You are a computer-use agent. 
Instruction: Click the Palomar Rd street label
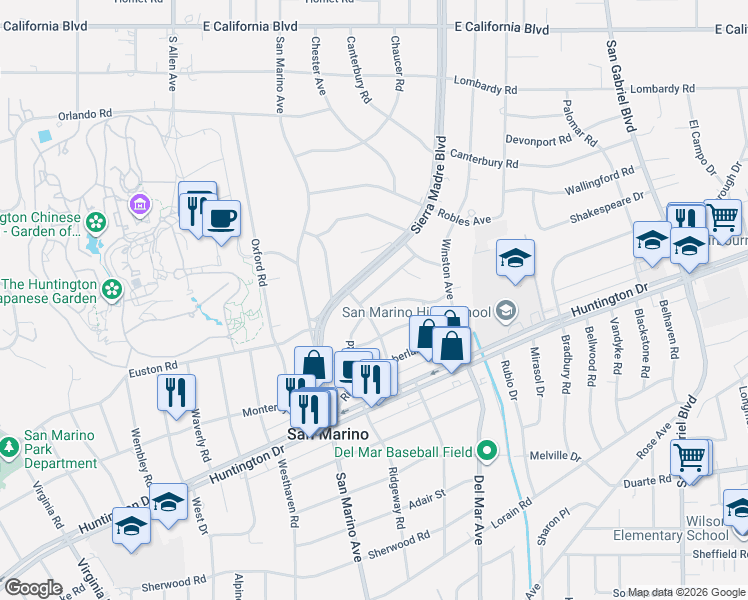[x=580, y=123]
